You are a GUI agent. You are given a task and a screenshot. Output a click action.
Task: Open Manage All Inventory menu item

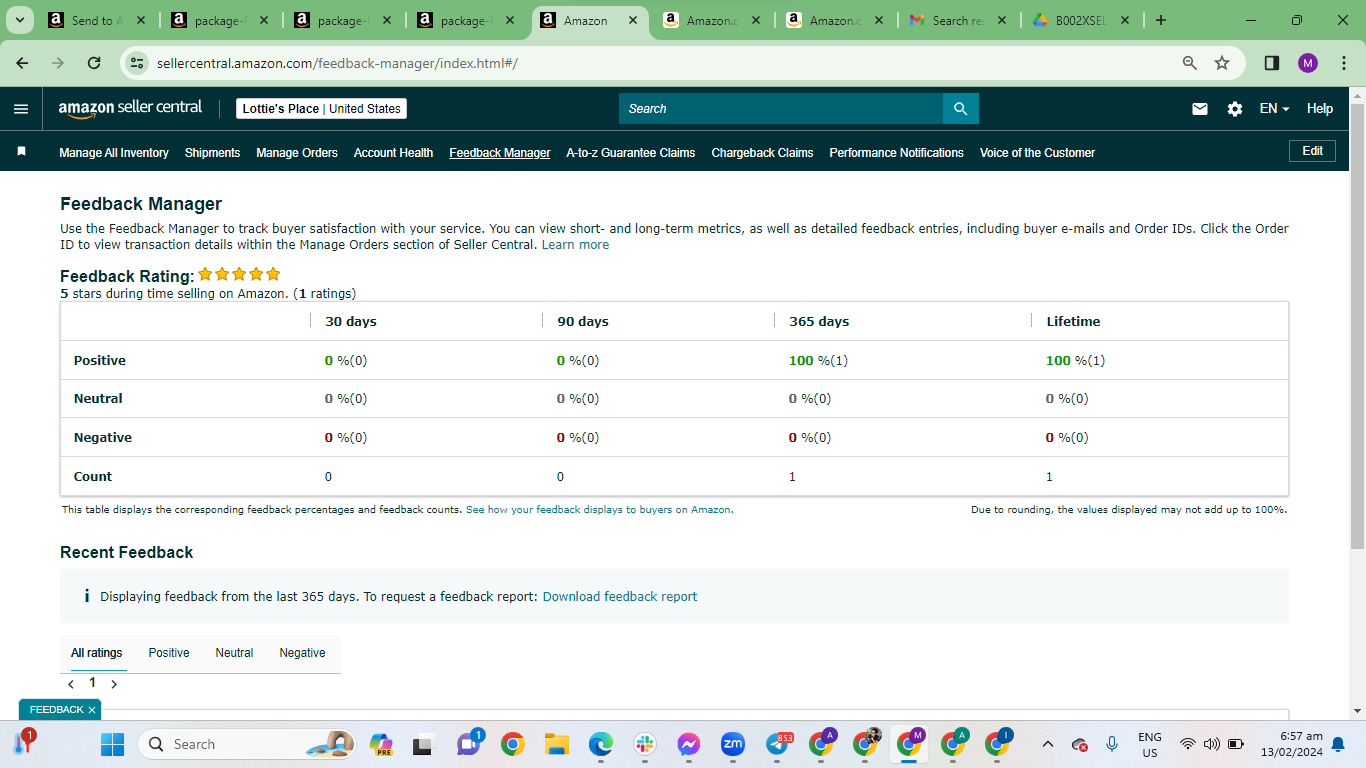click(x=114, y=153)
